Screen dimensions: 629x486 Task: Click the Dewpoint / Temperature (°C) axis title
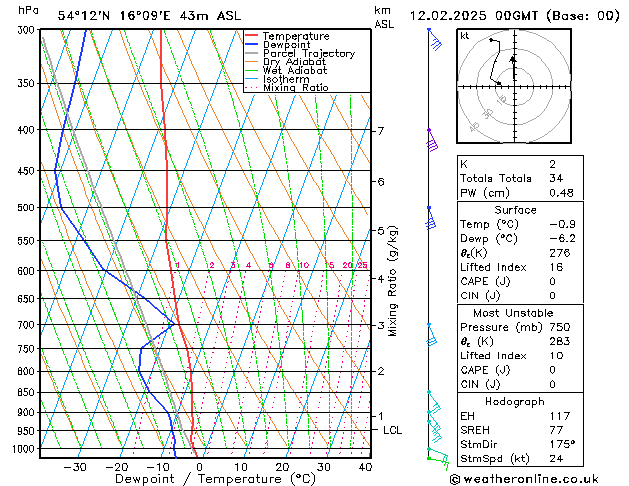point(215,479)
